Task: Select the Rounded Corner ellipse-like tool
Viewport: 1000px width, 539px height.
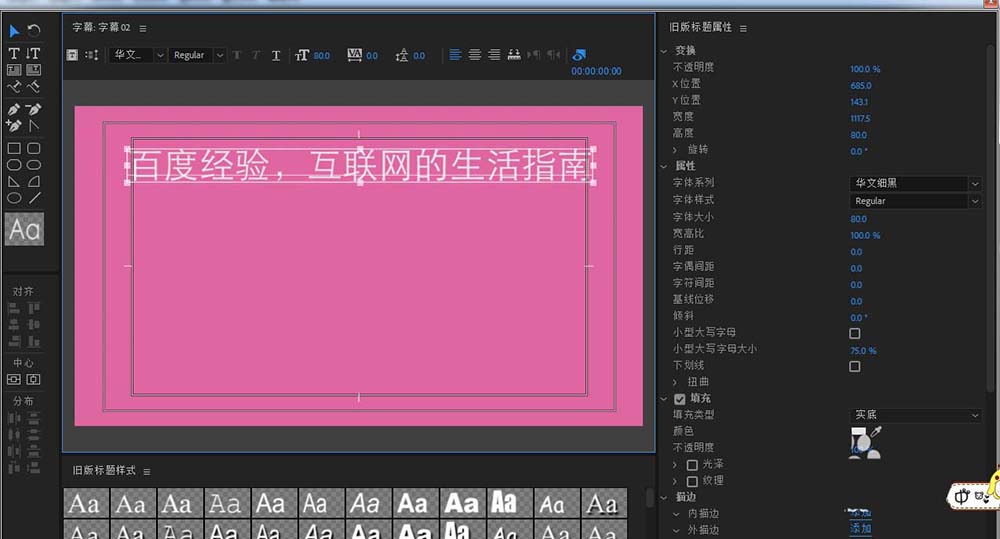Action: (33, 165)
